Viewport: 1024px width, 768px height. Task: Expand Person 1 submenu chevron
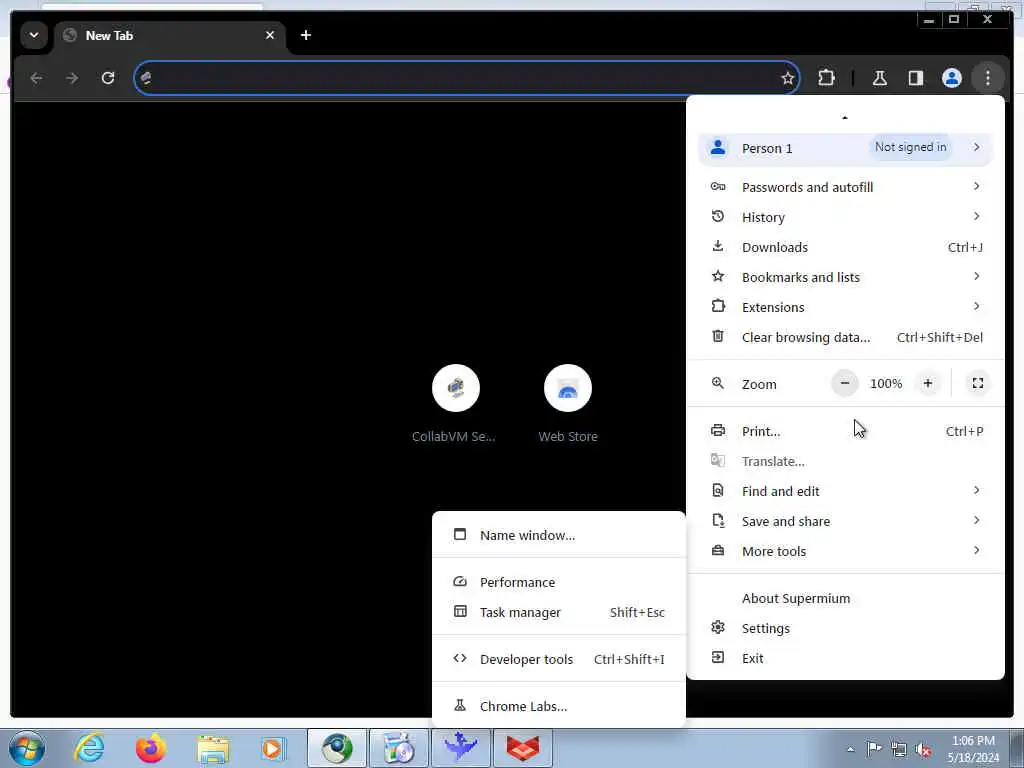click(x=976, y=147)
